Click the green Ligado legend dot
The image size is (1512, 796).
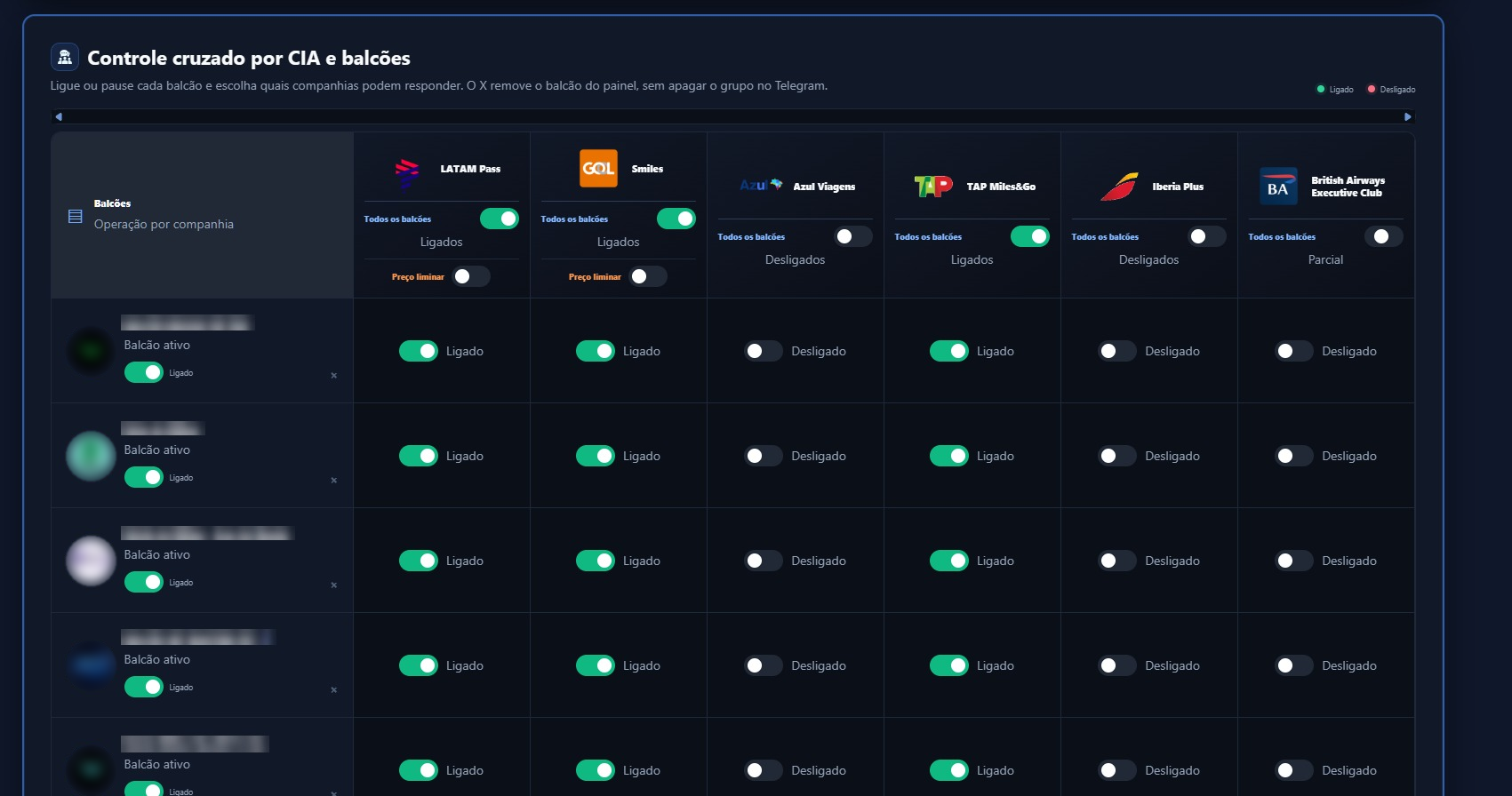(x=1321, y=89)
